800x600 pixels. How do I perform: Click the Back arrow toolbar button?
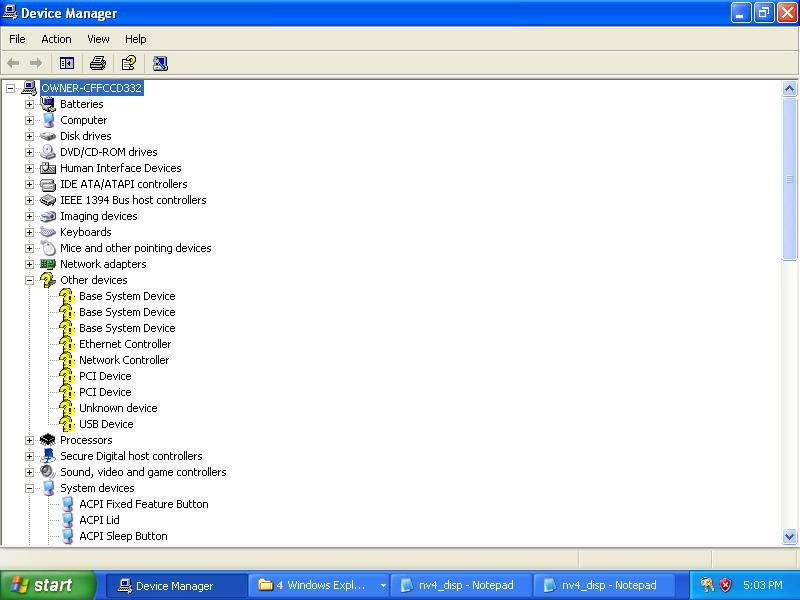pyautogui.click(x=13, y=63)
